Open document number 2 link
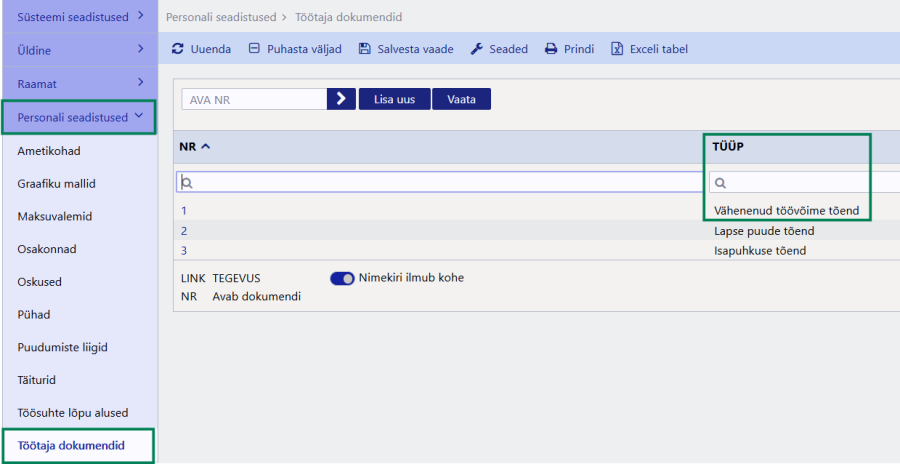Screen dimensions: 900x464 pos(184,231)
